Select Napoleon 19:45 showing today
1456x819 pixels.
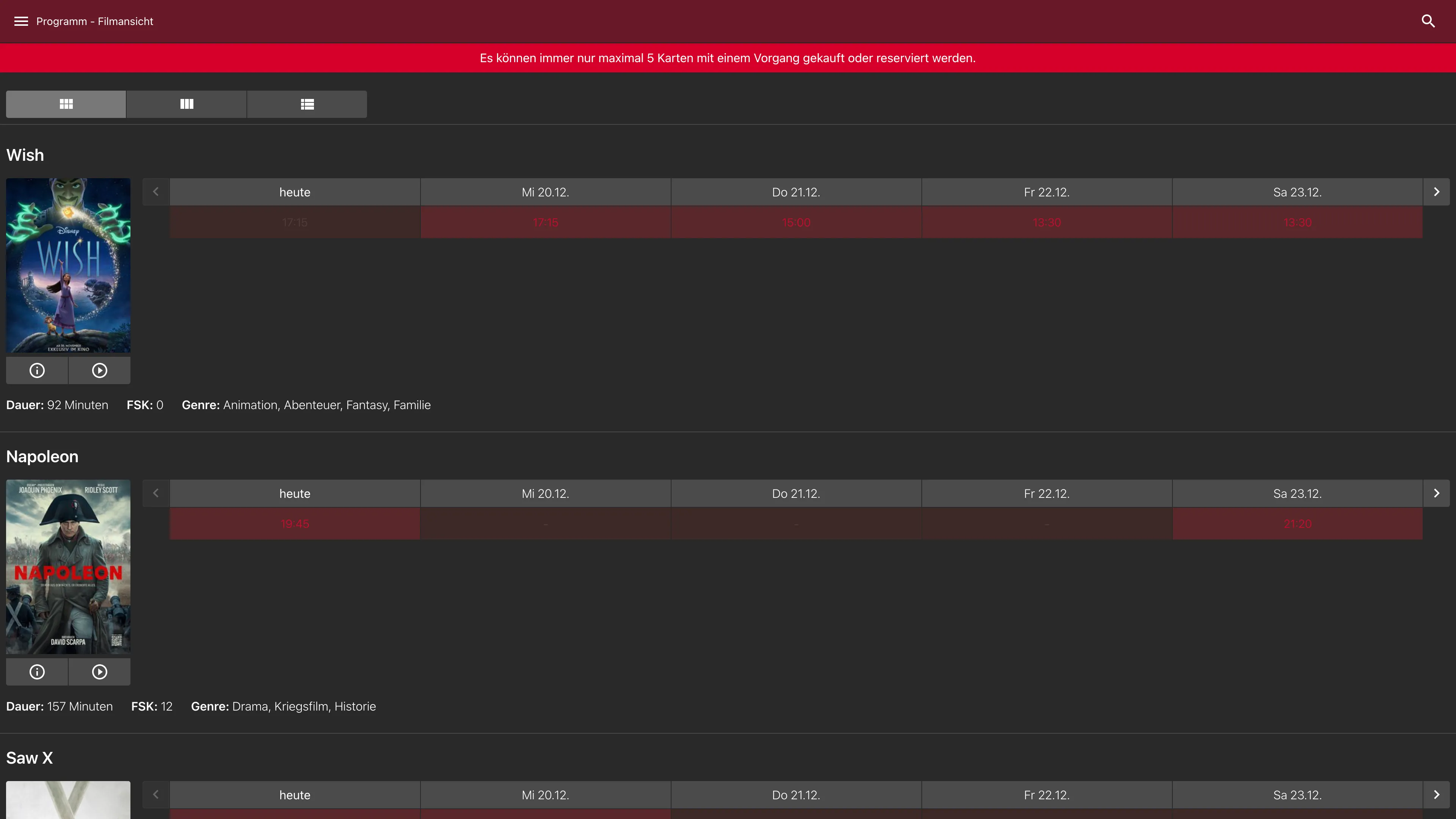pyautogui.click(x=295, y=524)
